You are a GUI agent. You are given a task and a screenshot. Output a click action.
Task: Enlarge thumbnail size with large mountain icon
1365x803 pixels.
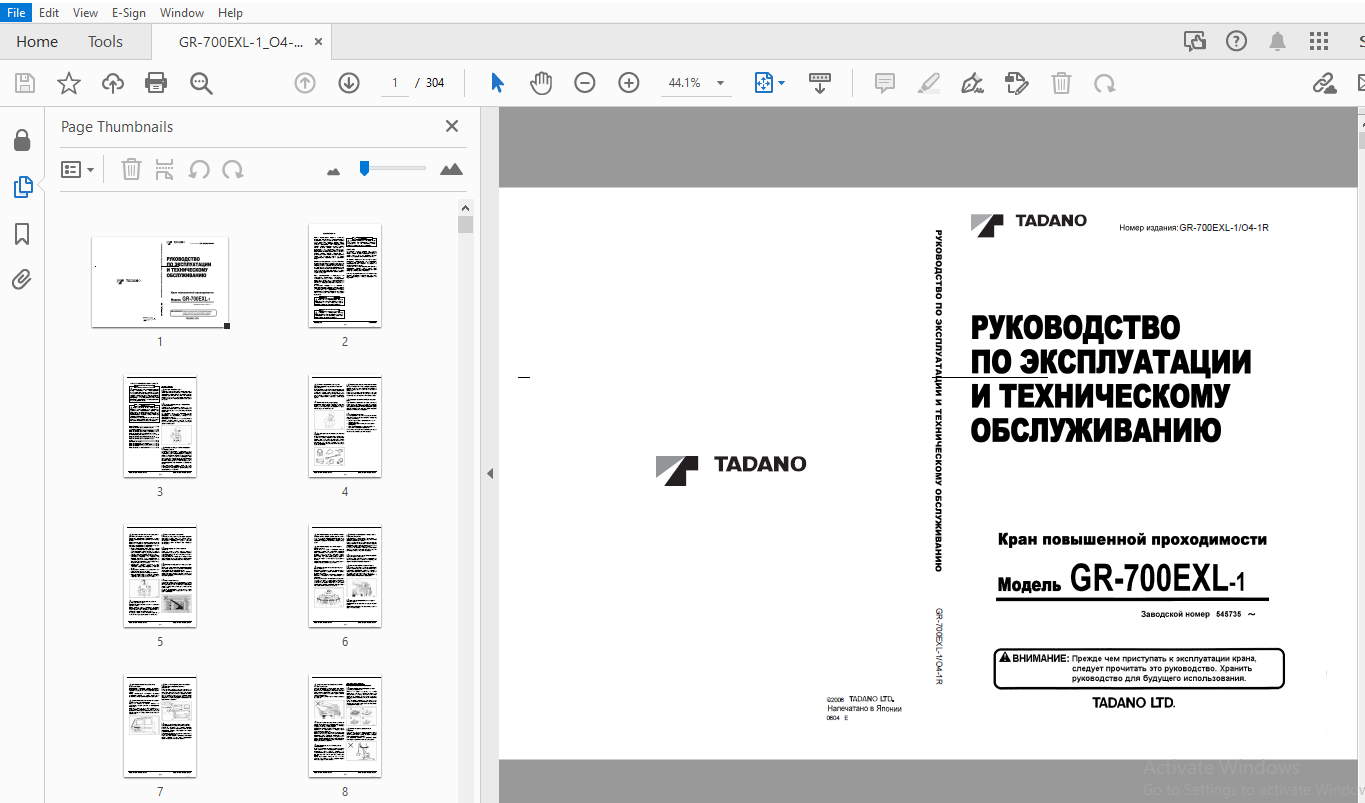[451, 169]
